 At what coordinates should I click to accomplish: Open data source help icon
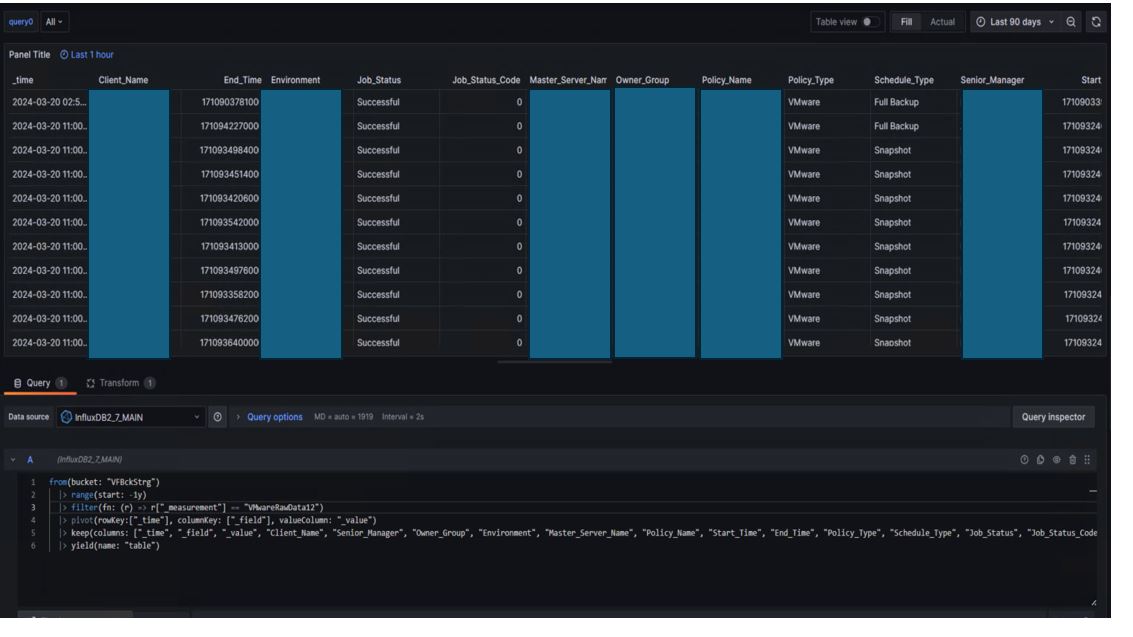click(218, 416)
